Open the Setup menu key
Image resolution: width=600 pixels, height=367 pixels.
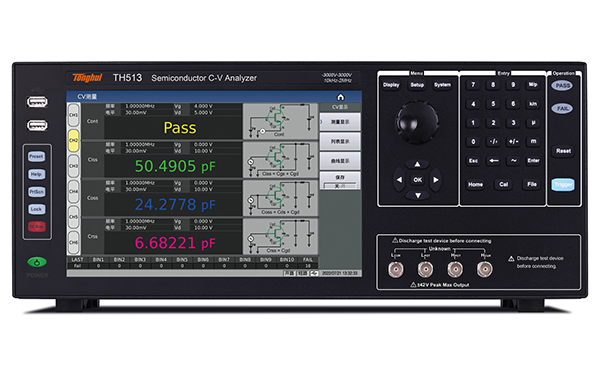click(417, 85)
